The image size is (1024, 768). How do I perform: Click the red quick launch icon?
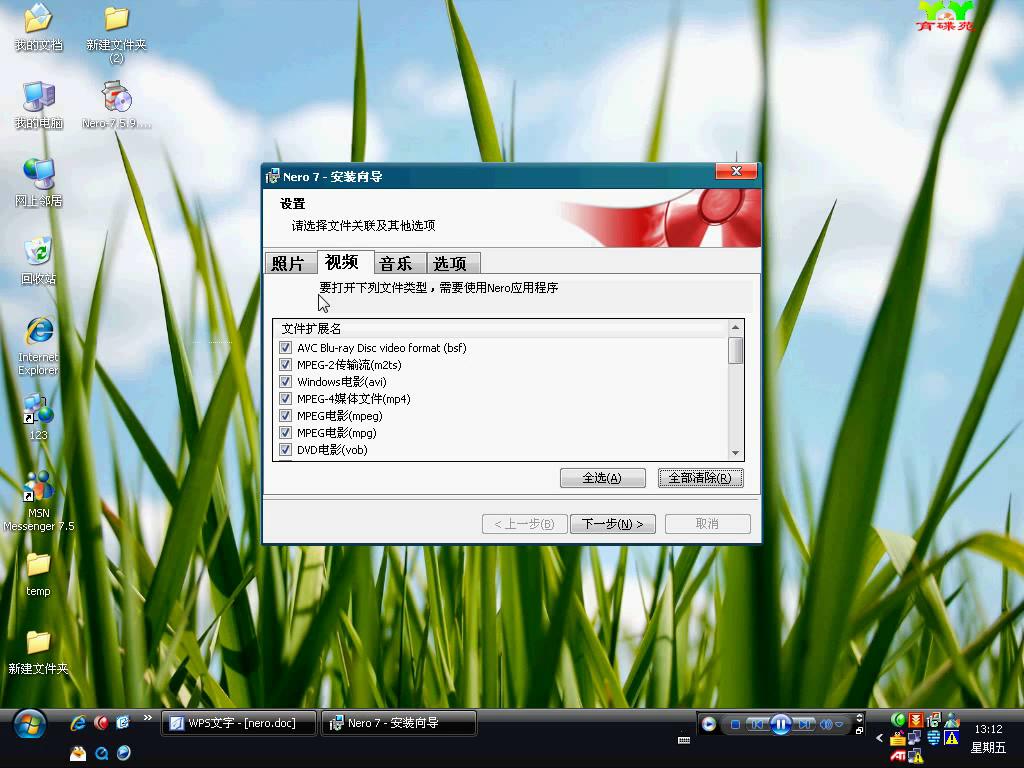[x=101, y=722]
